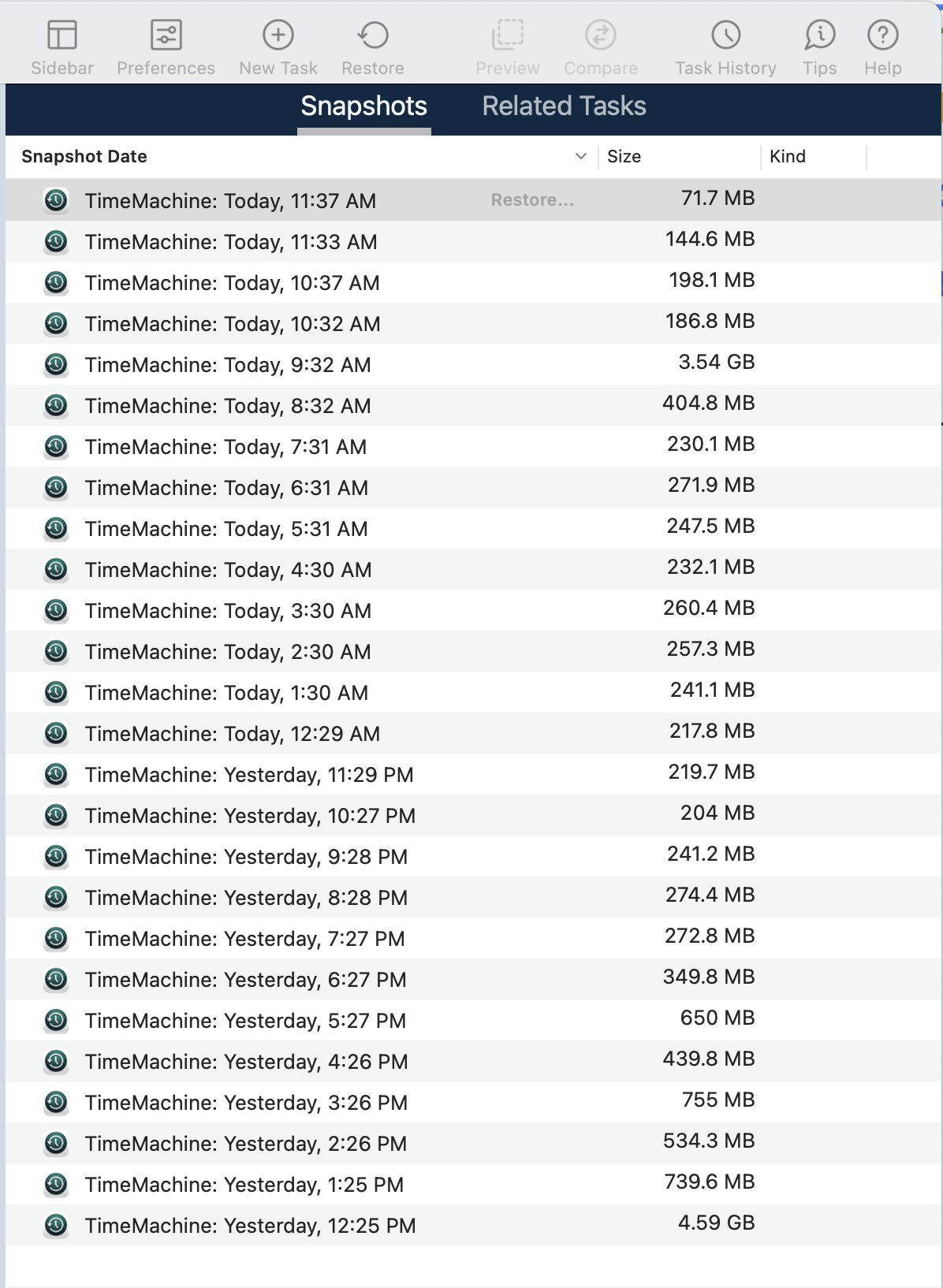Screen dimensions: 943x1288
Task: Click Time Machine icon for Today 2:30 AM
Action: coord(56,651)
